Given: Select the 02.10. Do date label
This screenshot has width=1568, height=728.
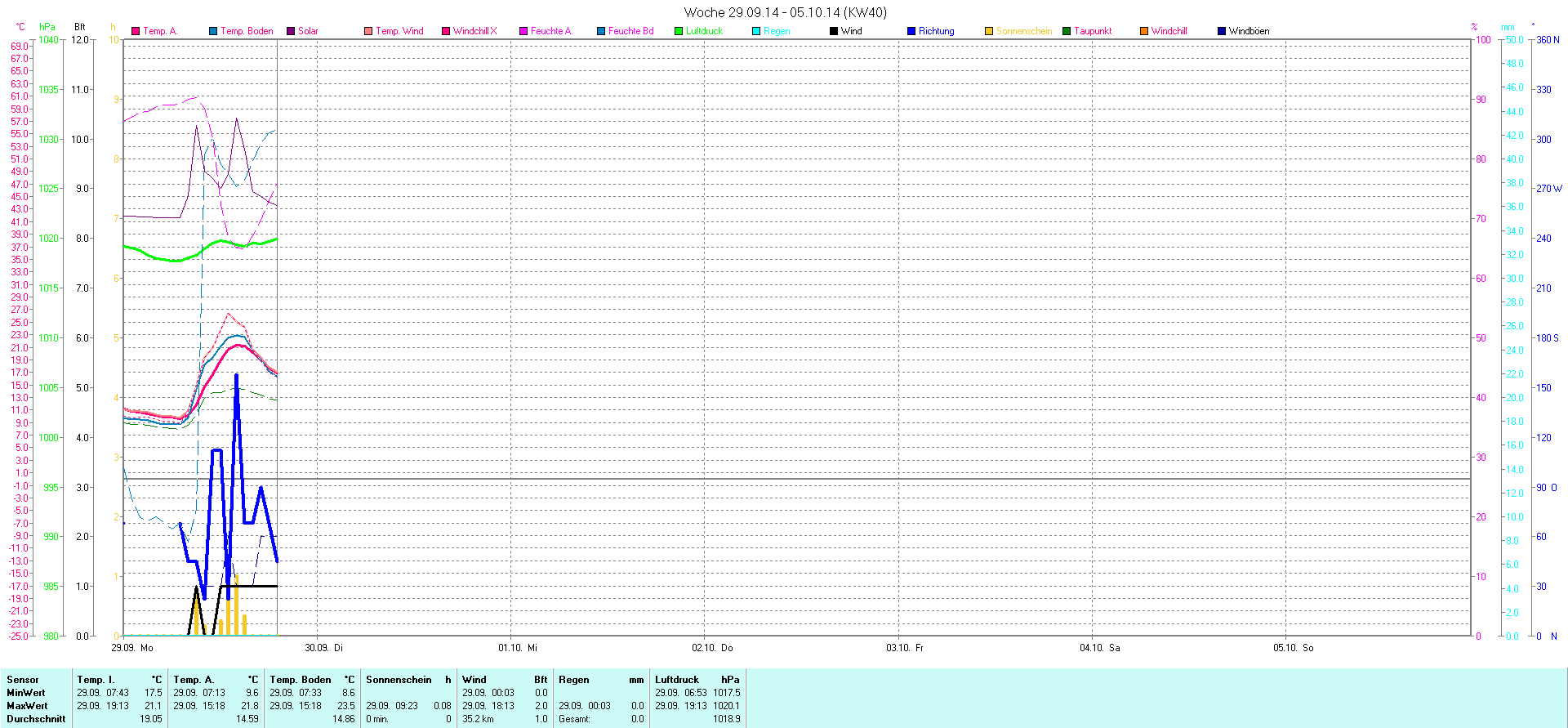Looking at the screenshot, I should coord(712,648).
